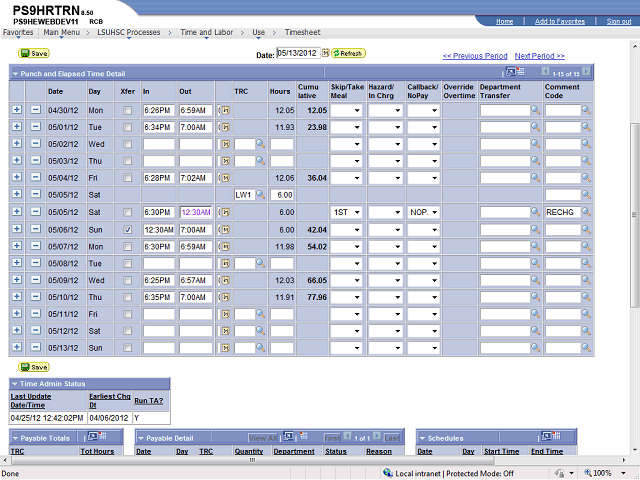The height and width of the screenshot is (480, 640).
Task: Look up Department Transfer for 04/30/12 row
Action: coord(535,110)
